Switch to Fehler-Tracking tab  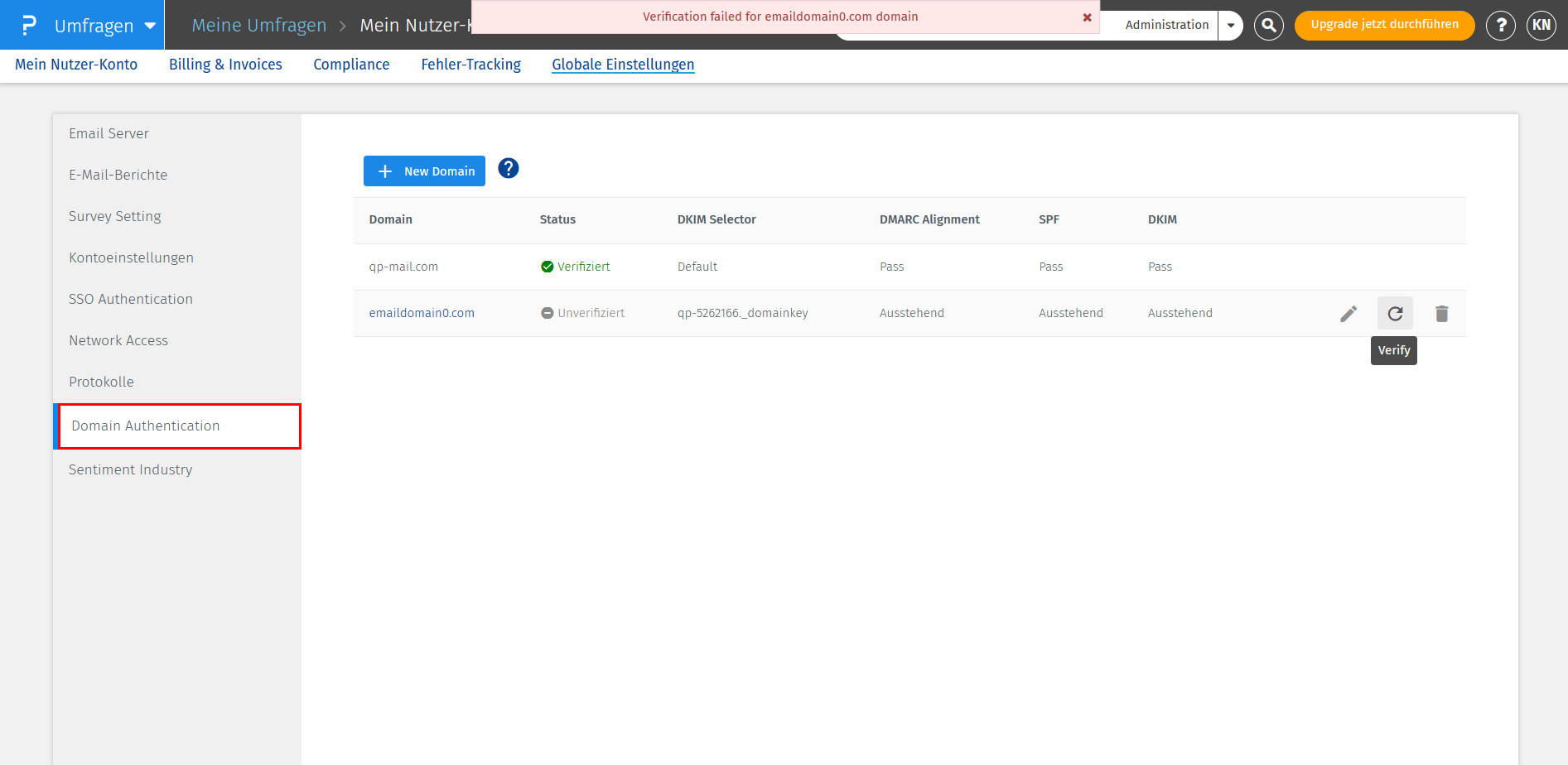click(470, 65)
